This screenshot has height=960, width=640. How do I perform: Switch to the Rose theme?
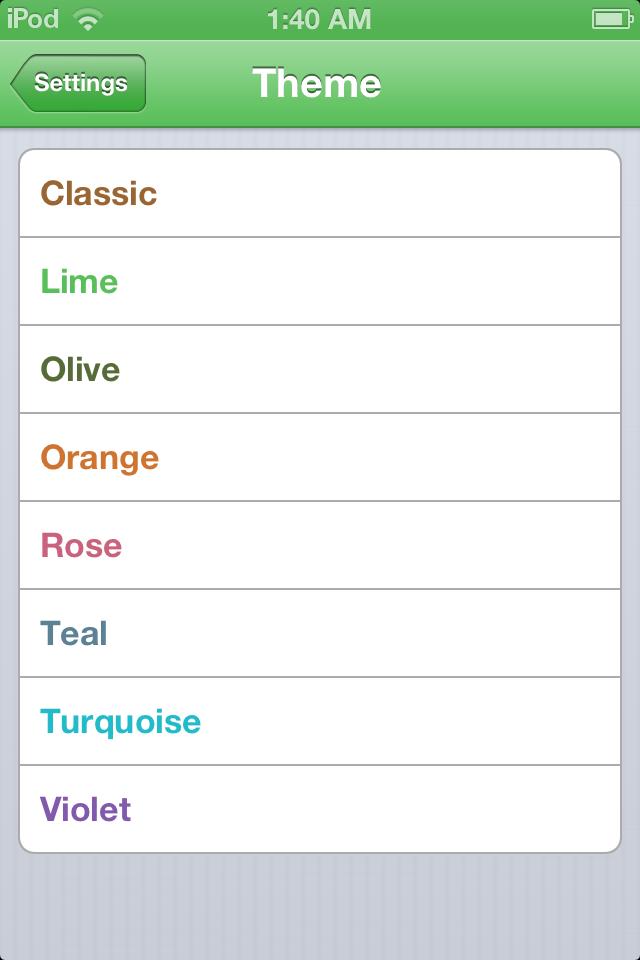(x=320, y=546)
